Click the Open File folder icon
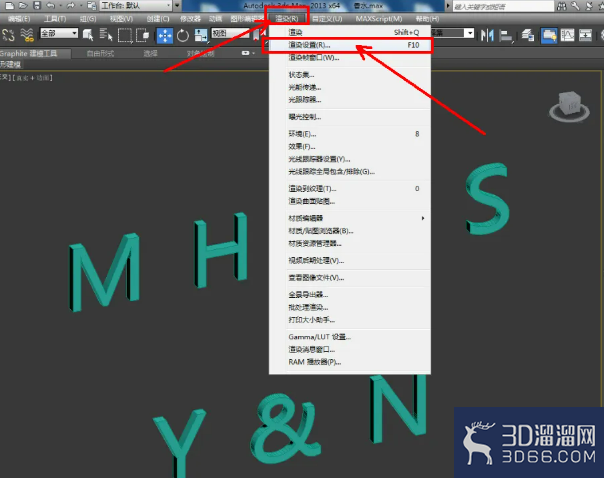This screenshot has width=604, height=478. [x=23, y=5]
